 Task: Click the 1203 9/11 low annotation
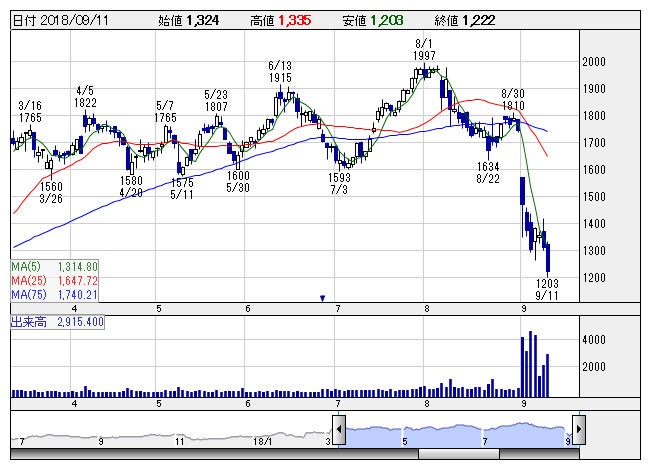[547, 289]
